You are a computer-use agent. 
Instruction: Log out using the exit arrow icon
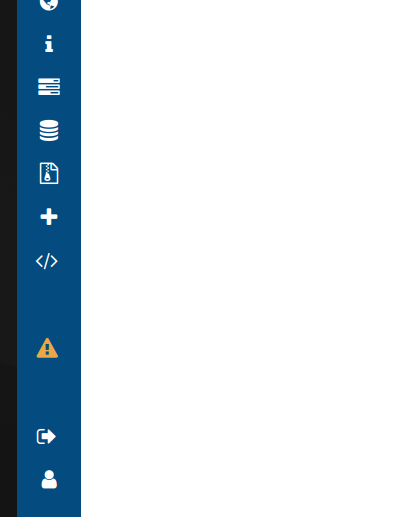(46, 436)
